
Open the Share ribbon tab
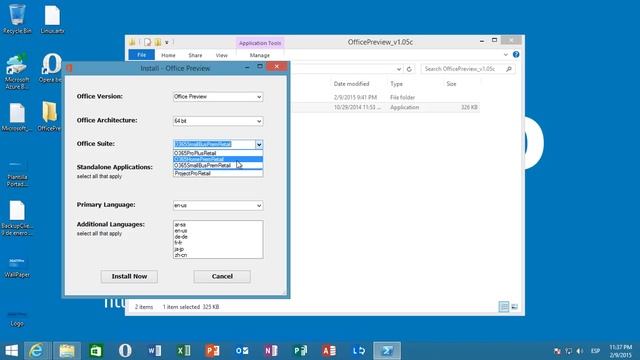point(195,55)
